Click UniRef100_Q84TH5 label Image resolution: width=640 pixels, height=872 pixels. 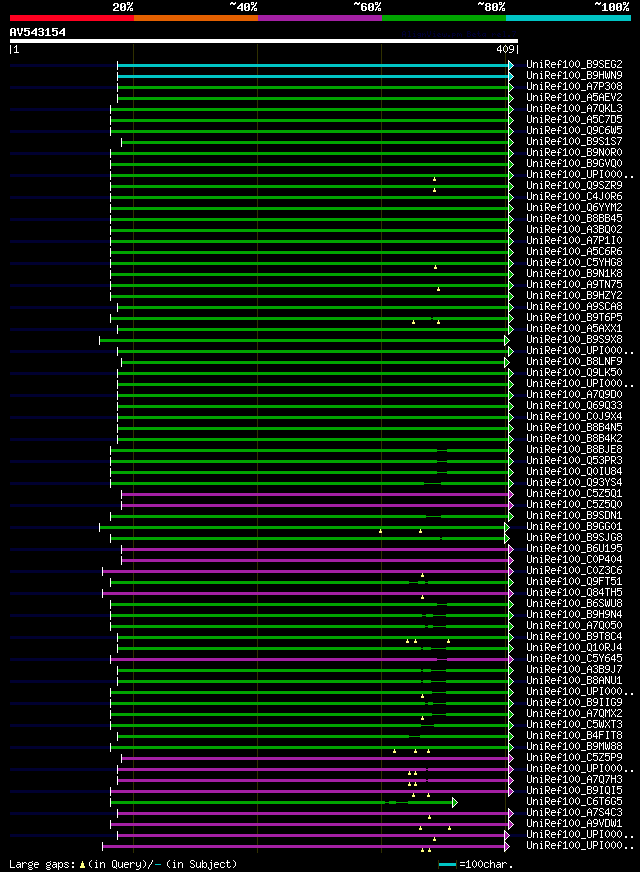click(x=574, y=592)
